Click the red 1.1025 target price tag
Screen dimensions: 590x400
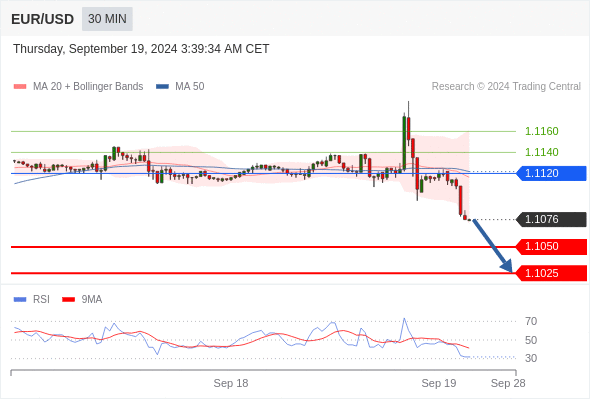[x=551, y=273]
